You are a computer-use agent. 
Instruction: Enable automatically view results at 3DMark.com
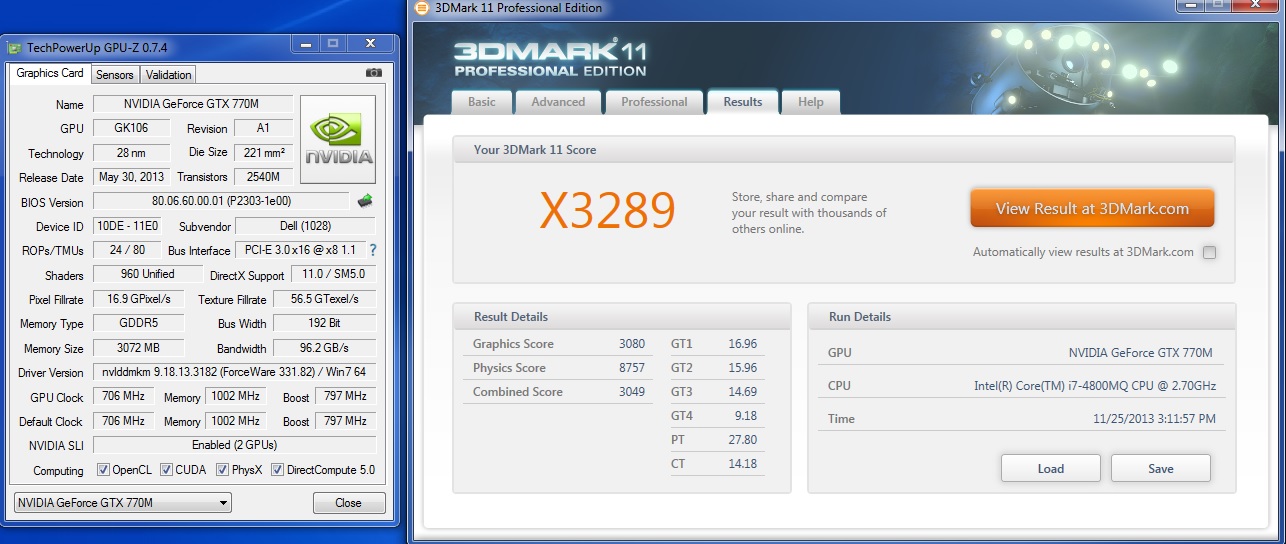(x=1210, y=253)
